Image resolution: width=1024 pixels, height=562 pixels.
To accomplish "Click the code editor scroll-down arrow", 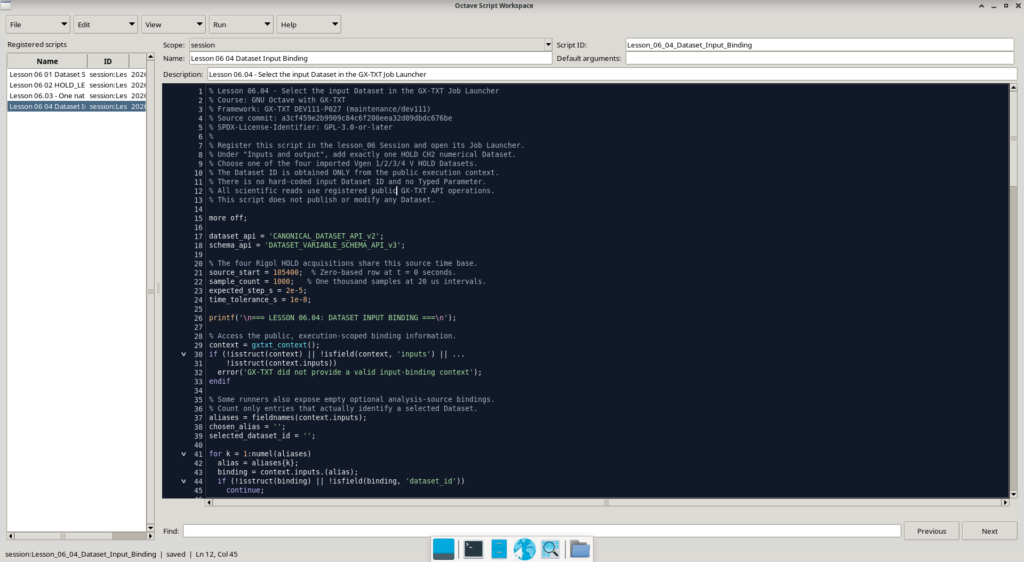I will pyautogui.click(x=1014, y=494).
